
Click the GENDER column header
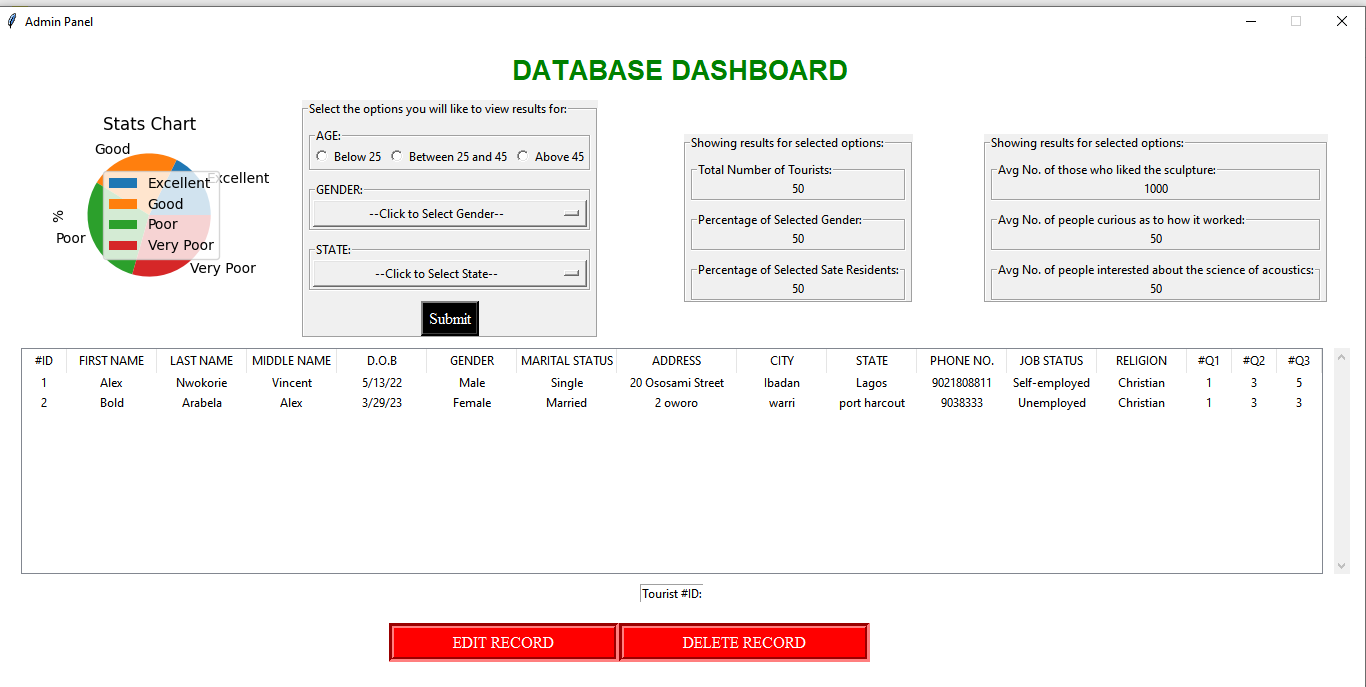[472, 361]
